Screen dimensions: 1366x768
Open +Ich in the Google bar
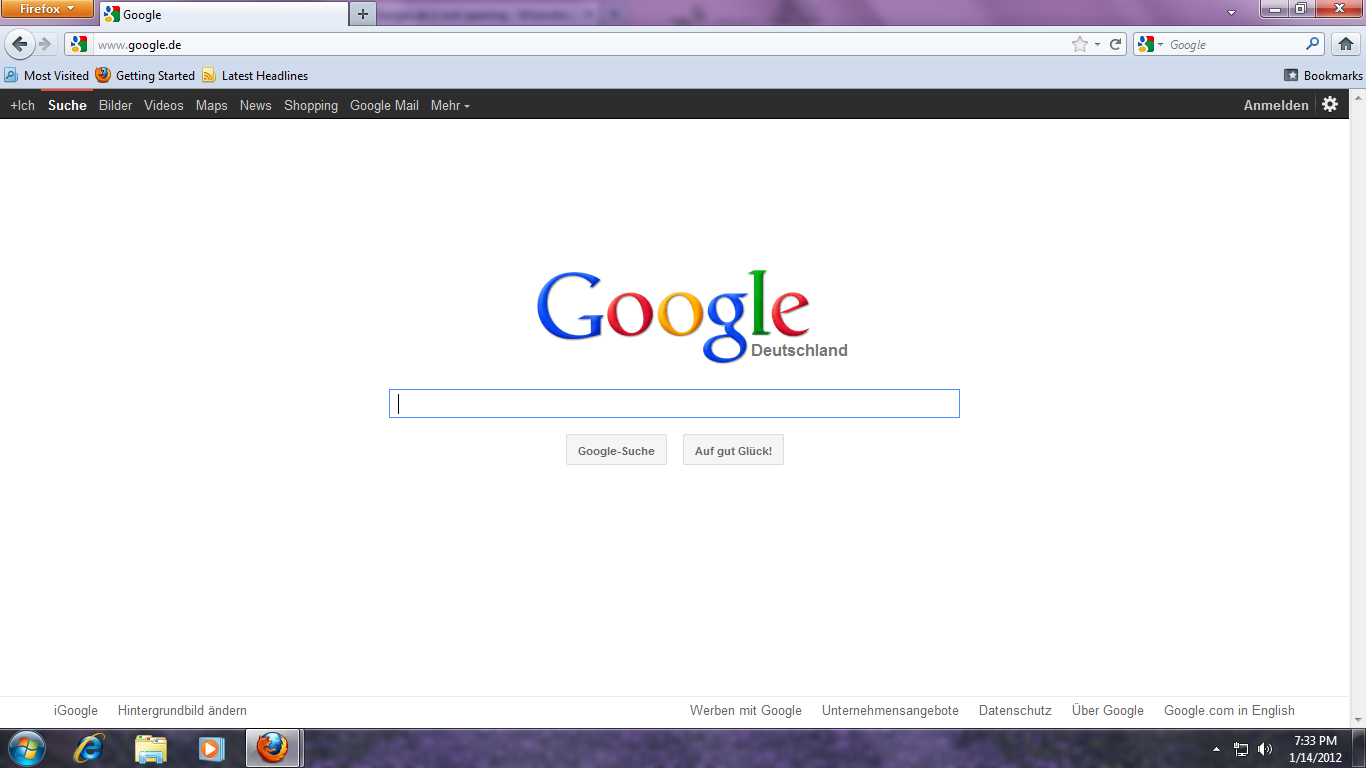pyautogui.click(x=22, y=105)
